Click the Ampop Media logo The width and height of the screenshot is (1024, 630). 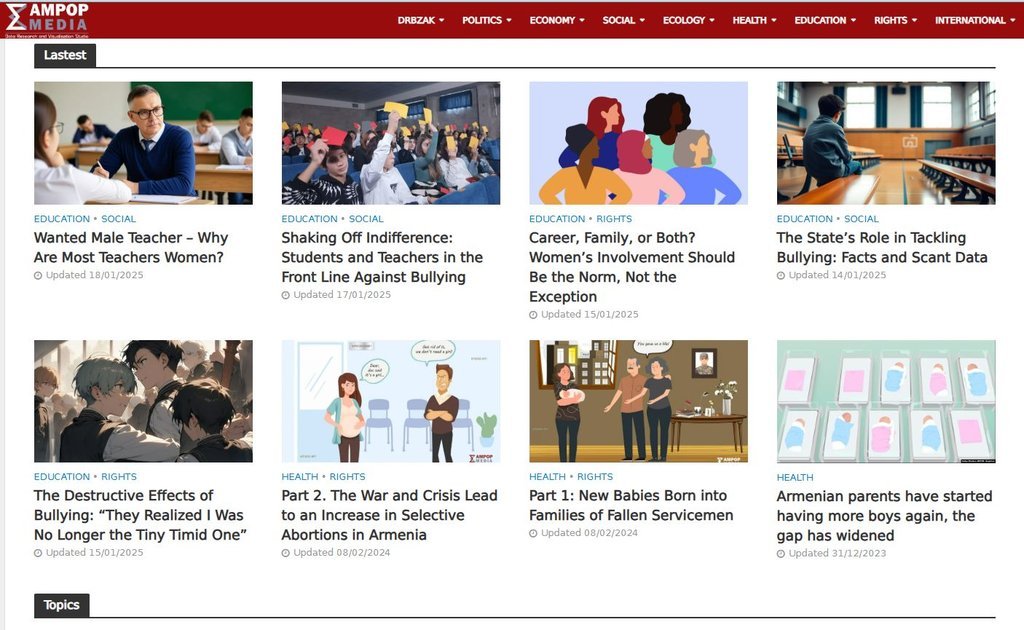click(46, 19)
